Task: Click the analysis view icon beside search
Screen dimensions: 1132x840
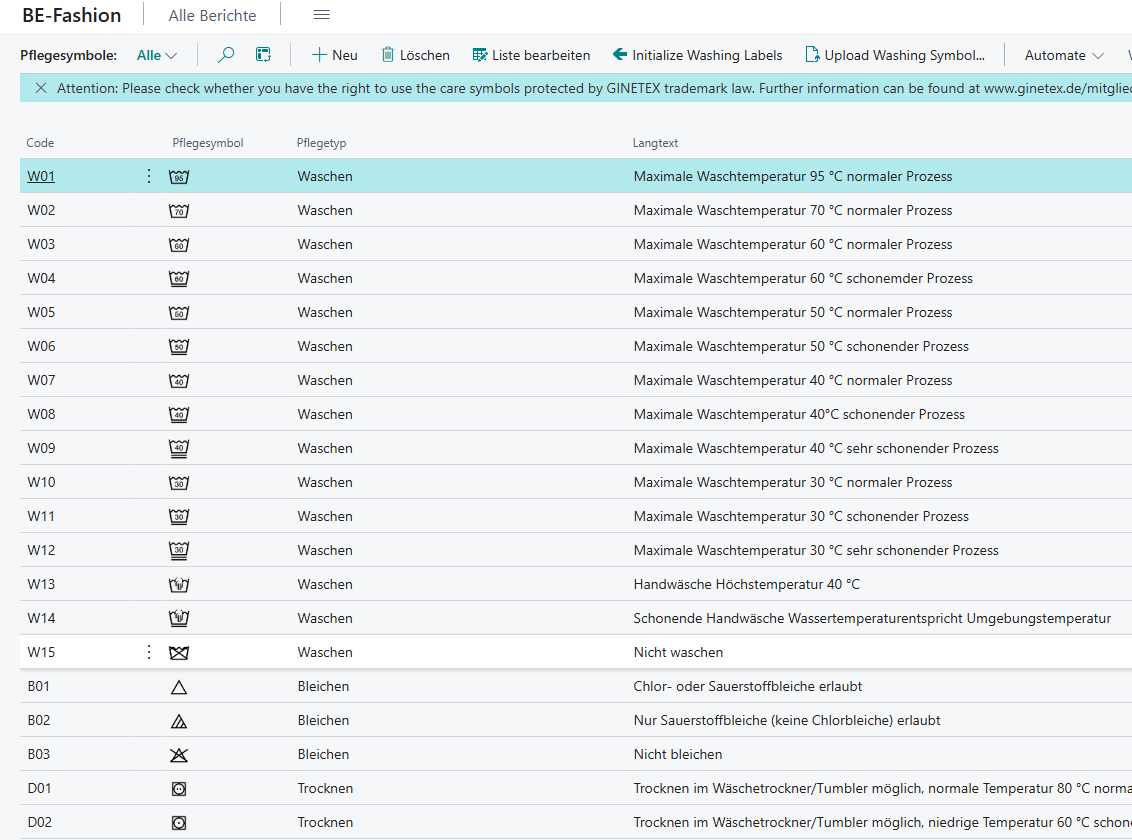Action: 263,55
